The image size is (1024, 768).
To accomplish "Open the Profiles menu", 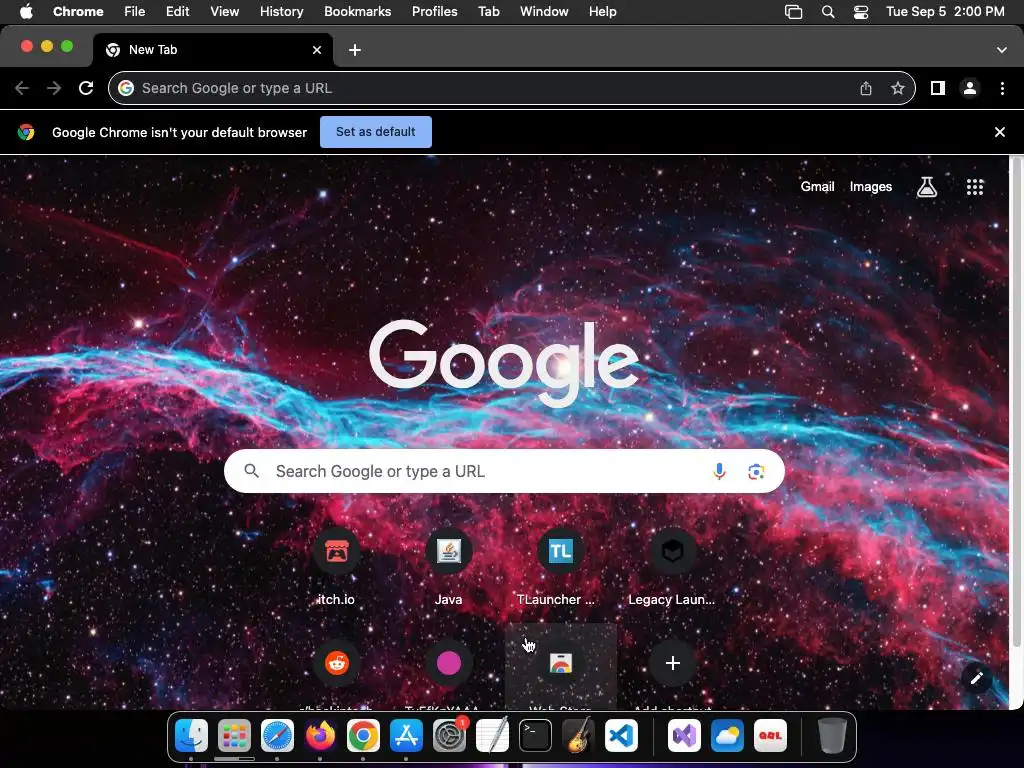I will click(434, 11).
